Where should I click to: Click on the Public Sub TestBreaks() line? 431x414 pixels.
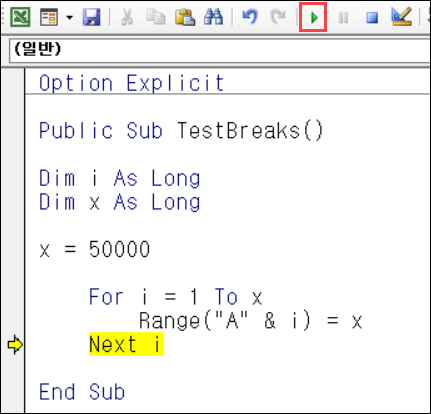point(181,130)
